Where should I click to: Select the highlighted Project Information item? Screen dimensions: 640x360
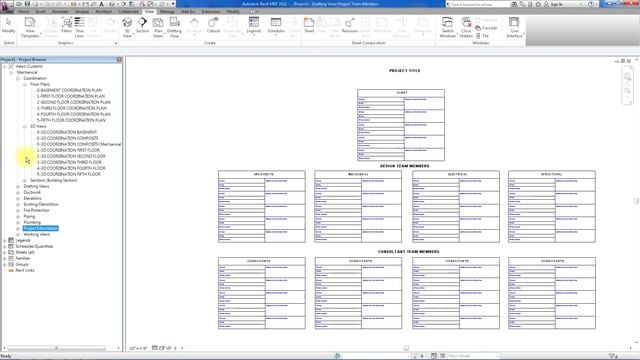(x=40, y=228)
